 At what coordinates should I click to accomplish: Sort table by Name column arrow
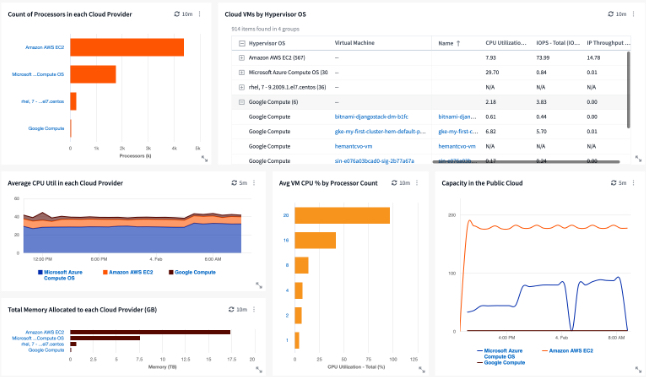click(458, 43)
